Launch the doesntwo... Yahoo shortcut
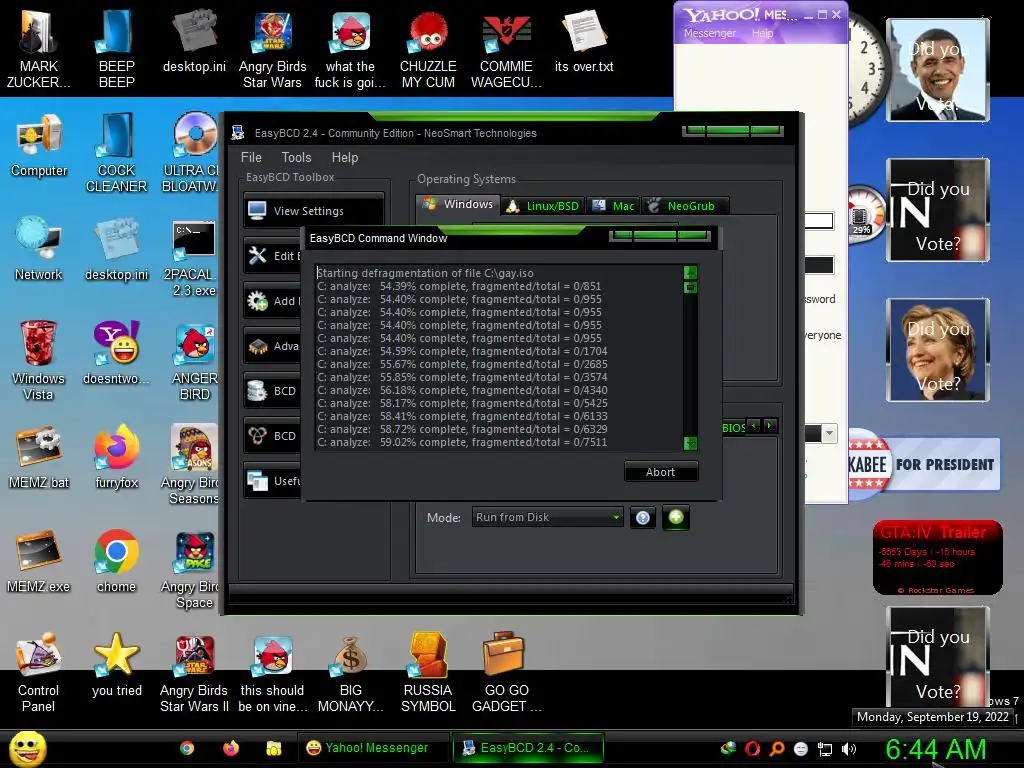 (116, 353)
